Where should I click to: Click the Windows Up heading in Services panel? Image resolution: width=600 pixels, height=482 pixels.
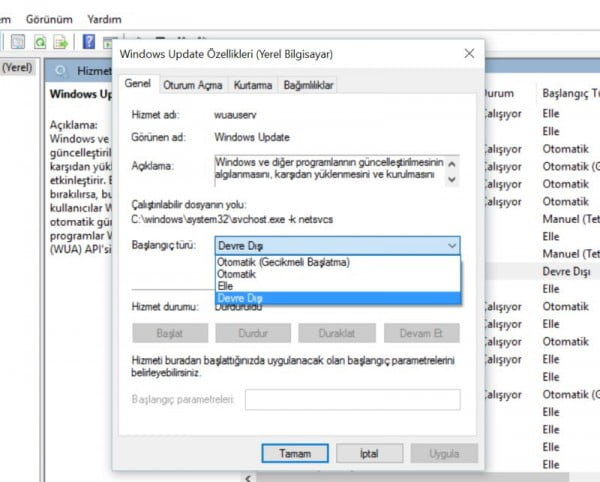pyautogui.click(x=81, y=94)
